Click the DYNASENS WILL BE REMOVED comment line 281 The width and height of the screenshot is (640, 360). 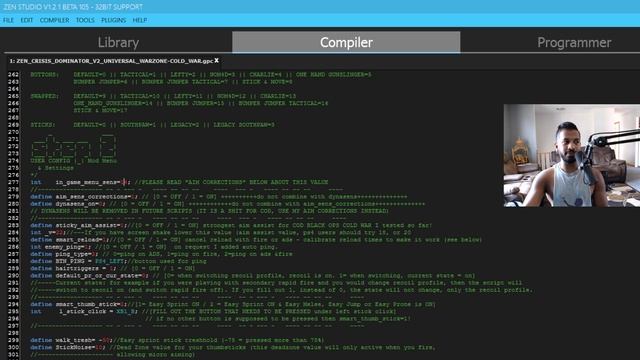click(x=209, y=211)
